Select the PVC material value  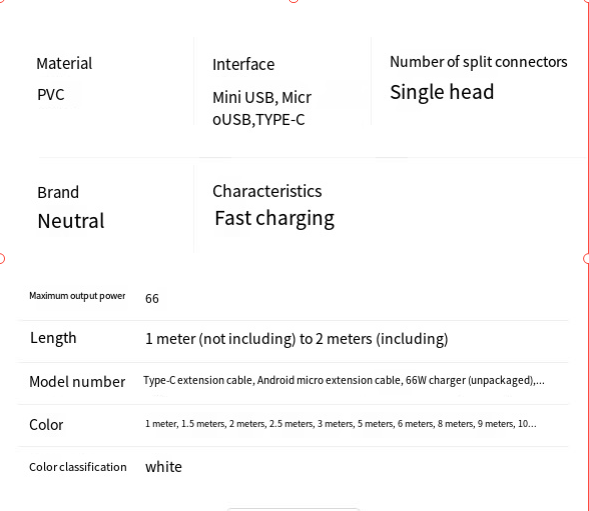51,94
